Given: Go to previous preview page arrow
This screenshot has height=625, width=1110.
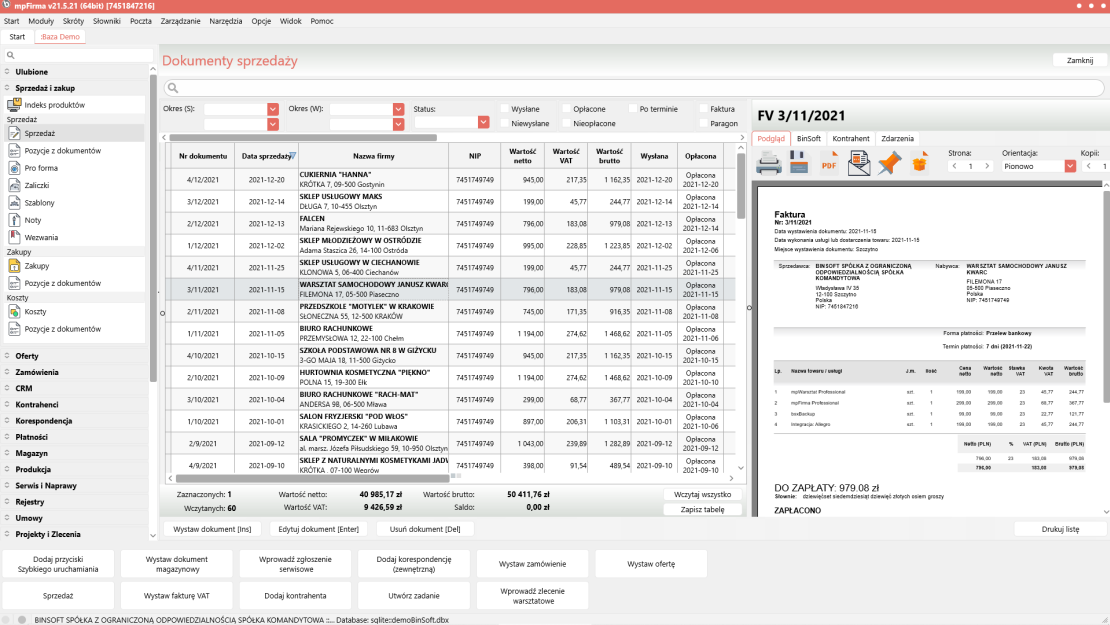Looking at the screenshot, I should [954, 166].
